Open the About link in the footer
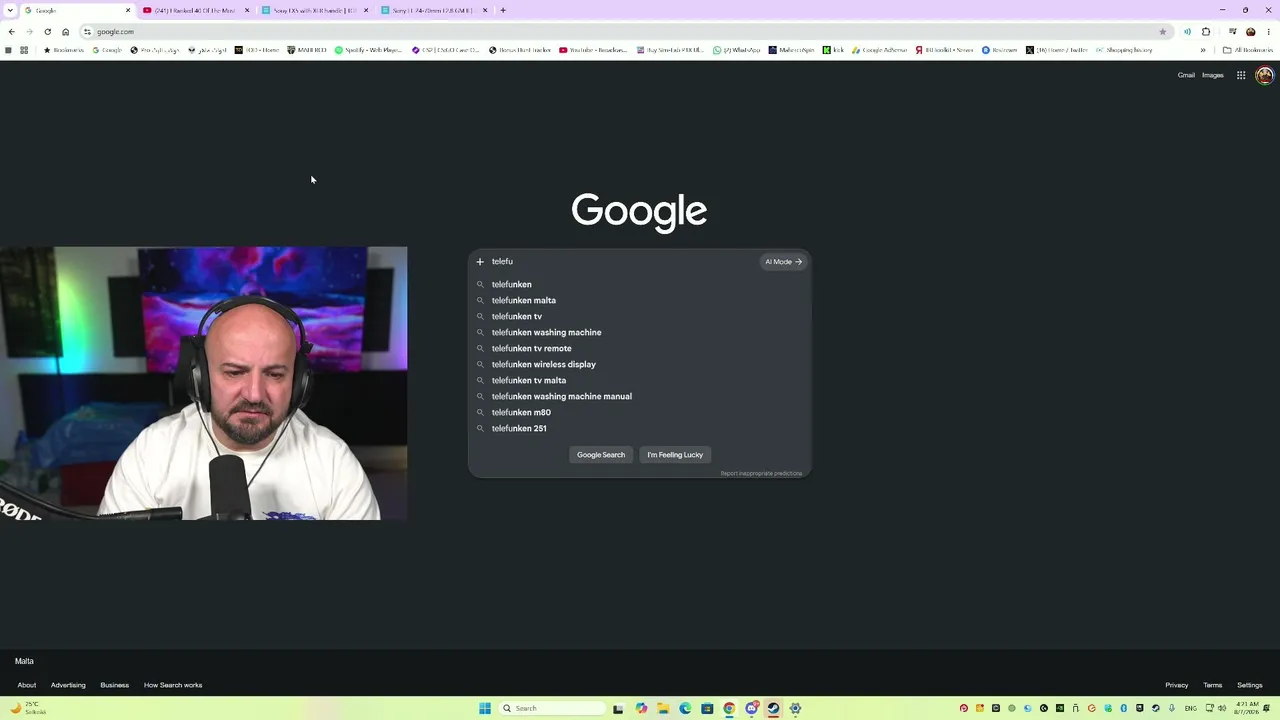The width and height of the screenshot is (1280, 720). (x=27, y=685)
